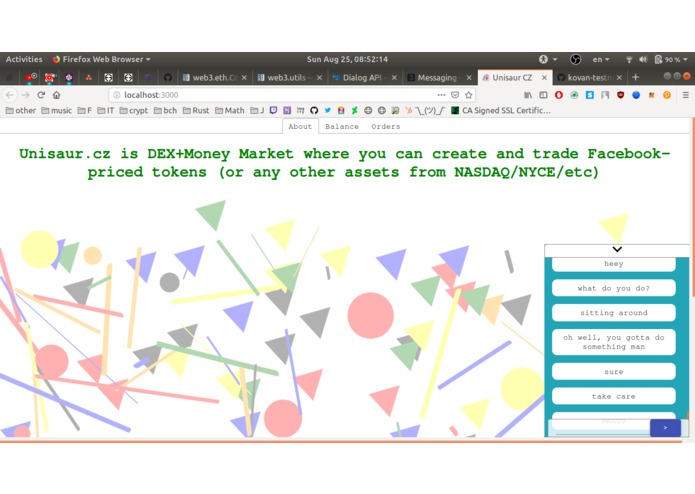The image size is (695, 494).
Task: Save page to Pocket icon
Action: pos(455,95)
